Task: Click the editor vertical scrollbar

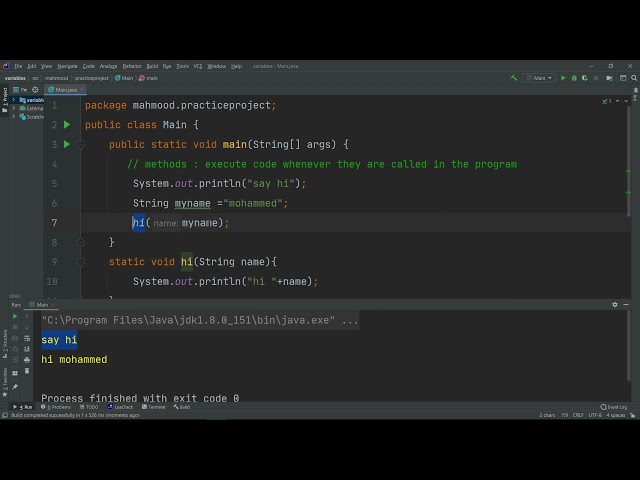Action: (x=629, y=159)
